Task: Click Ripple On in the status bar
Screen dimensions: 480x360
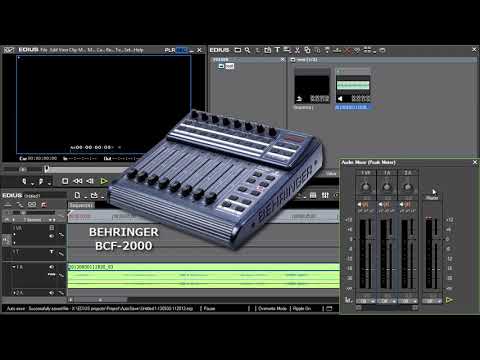Action: [x=302, y=309]
